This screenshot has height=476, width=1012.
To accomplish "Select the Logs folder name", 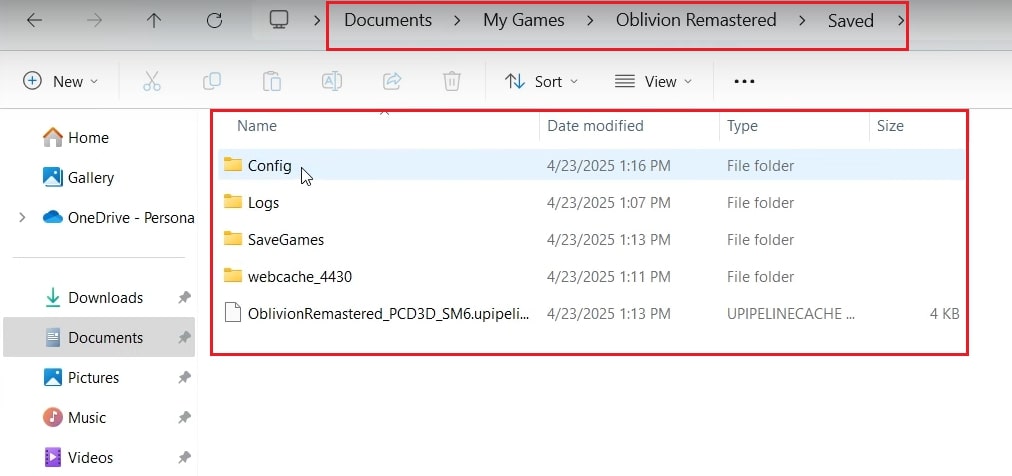I will pos(263,203).
